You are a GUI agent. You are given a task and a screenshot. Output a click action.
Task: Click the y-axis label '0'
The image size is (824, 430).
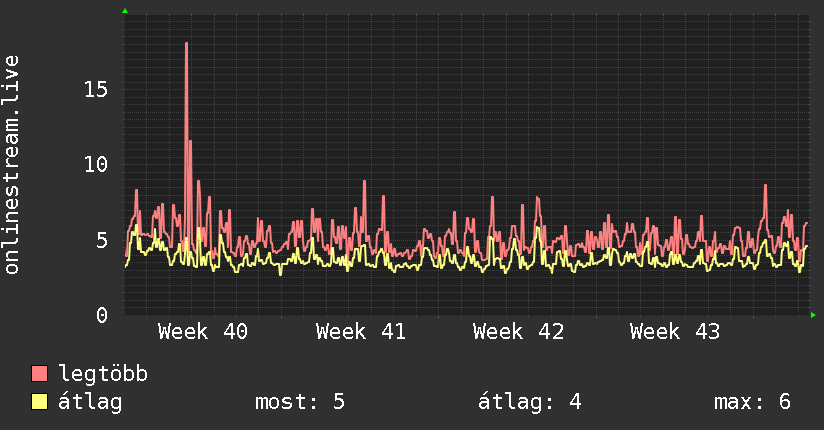(x=102, y=315)
